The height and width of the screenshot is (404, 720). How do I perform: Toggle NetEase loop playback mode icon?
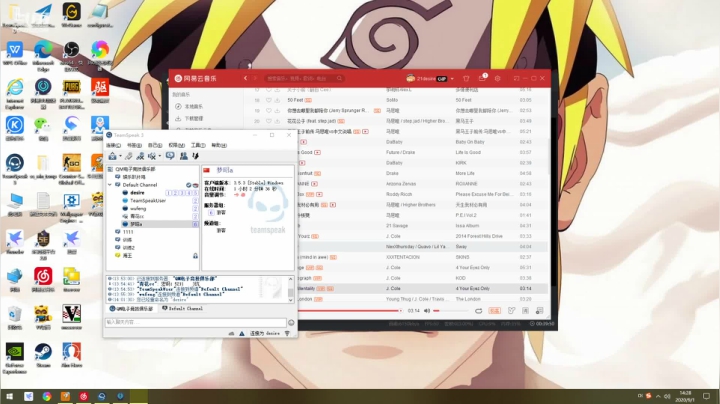pyautogui.click(x=478, y=311)
